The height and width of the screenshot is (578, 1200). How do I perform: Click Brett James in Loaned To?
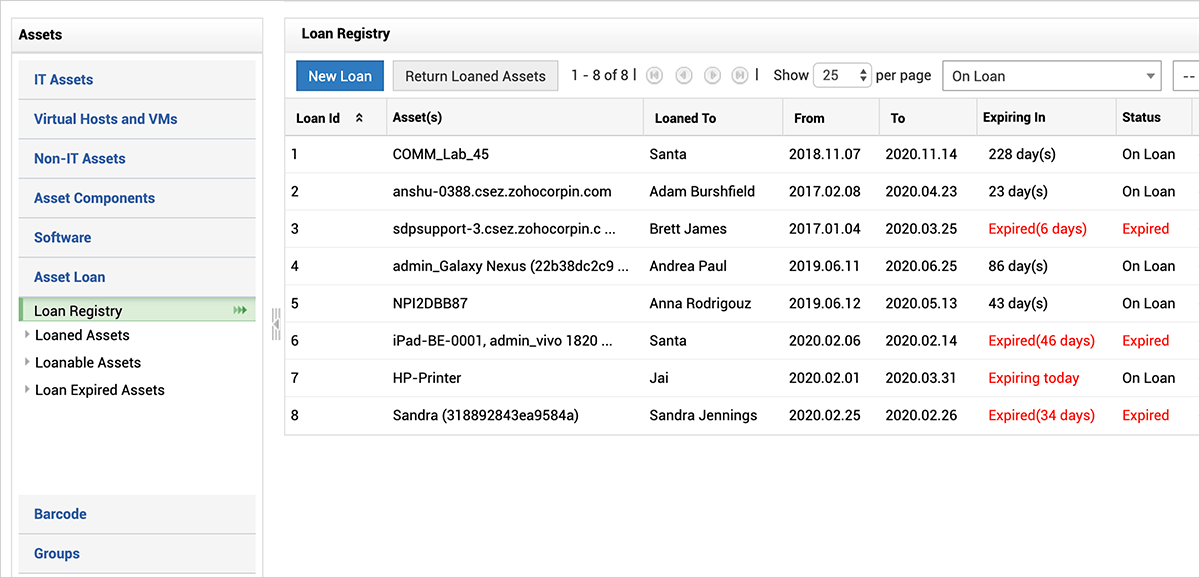tap(688, 229)
